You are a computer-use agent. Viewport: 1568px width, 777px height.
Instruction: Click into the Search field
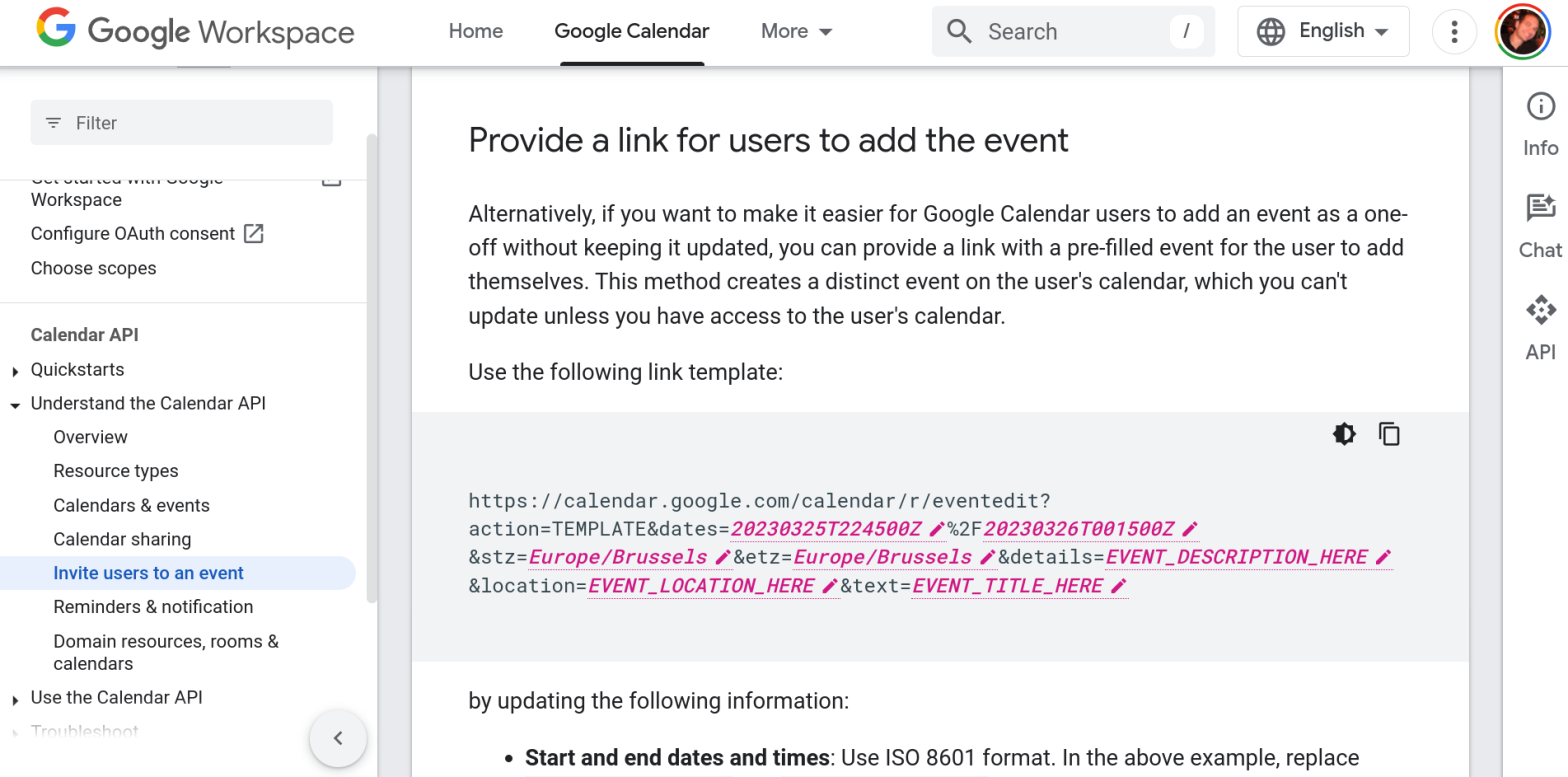point(1074,31)
